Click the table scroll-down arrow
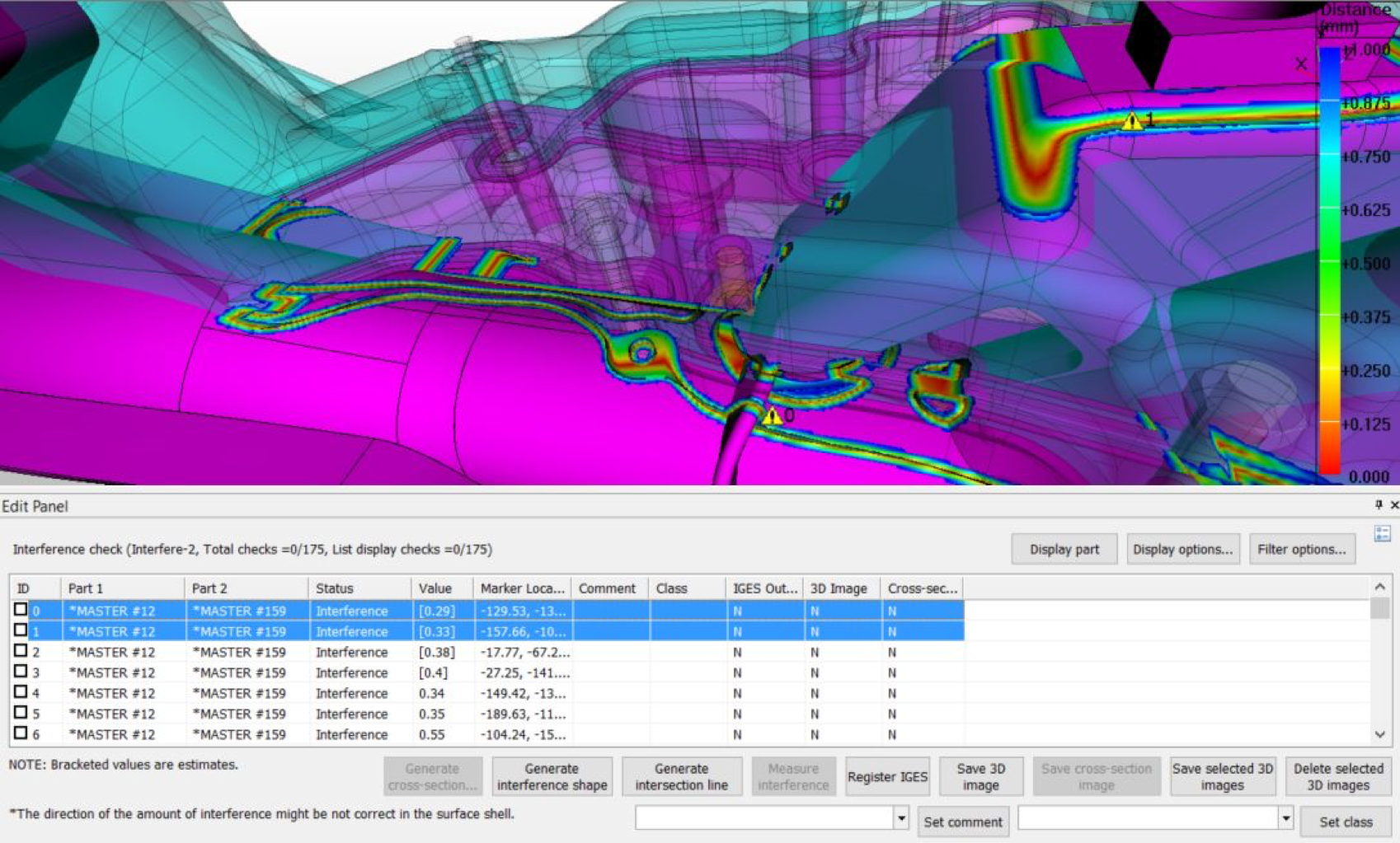Viewport: 1400px width, 843px height. coord(1379,734)
